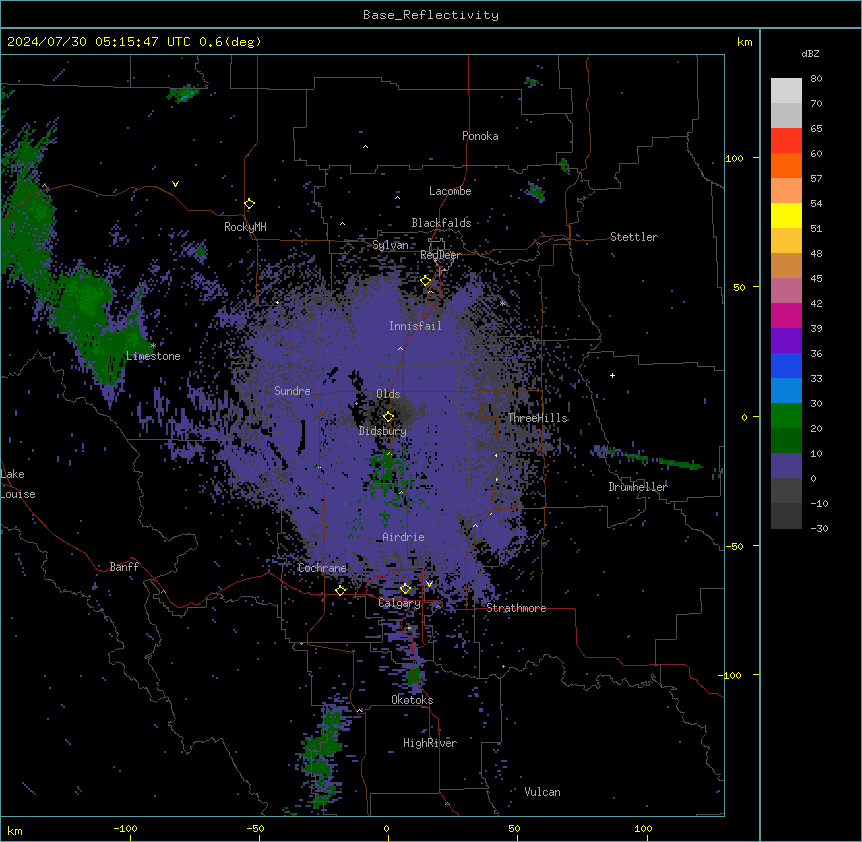Click the Sundre town label
Image resolution: width=862 pixels, height=842 pixels.
[x=292, y=391]
